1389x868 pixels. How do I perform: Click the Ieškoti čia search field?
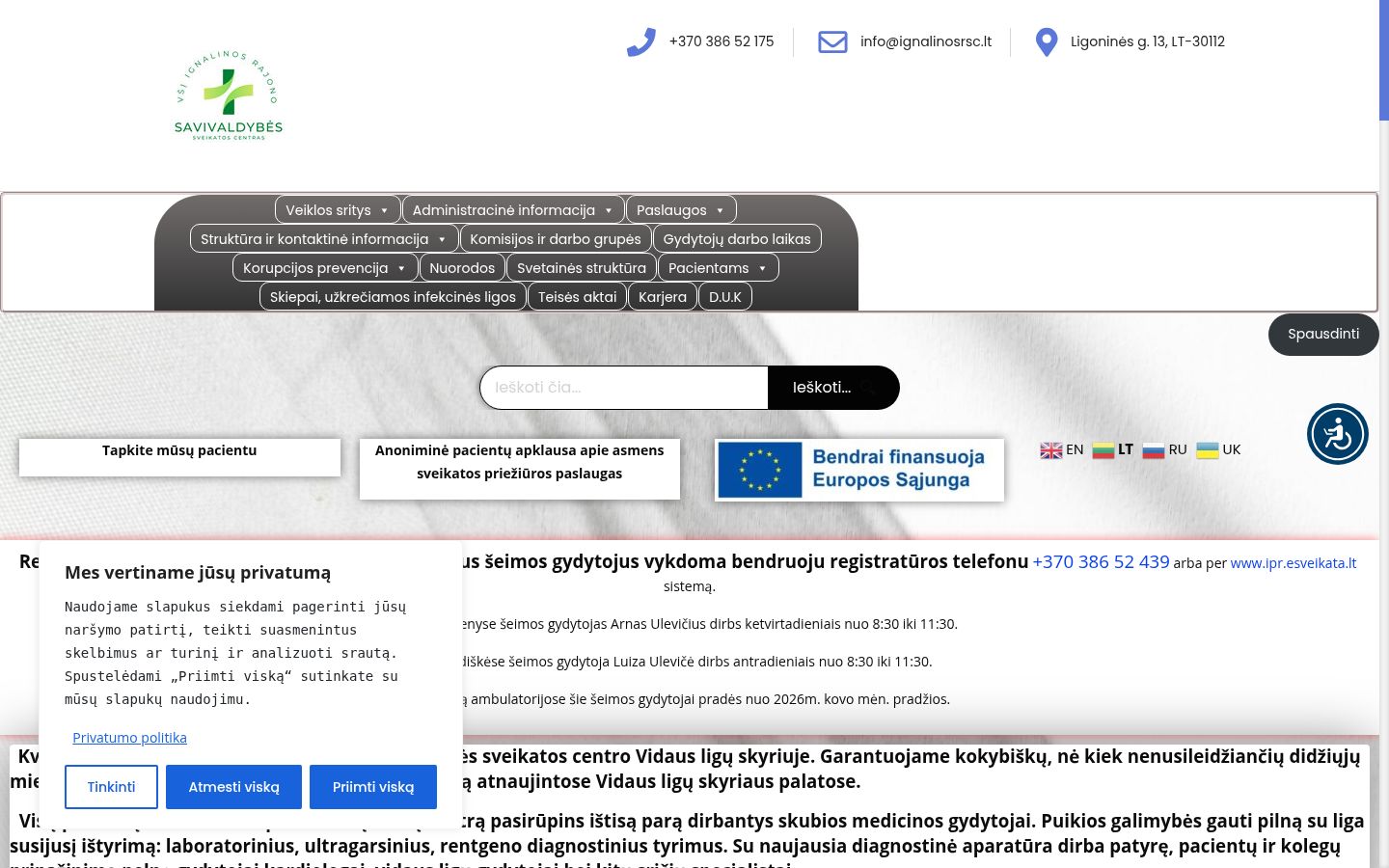pos(624,388)
